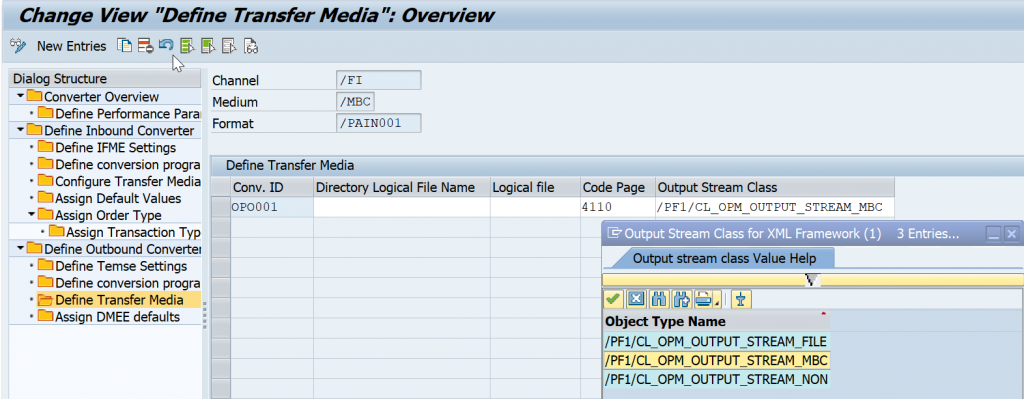The height and width of the screenshot is (399, 1024).
Task: Collapse the Assign Order Type node
Action: (32, 214)
